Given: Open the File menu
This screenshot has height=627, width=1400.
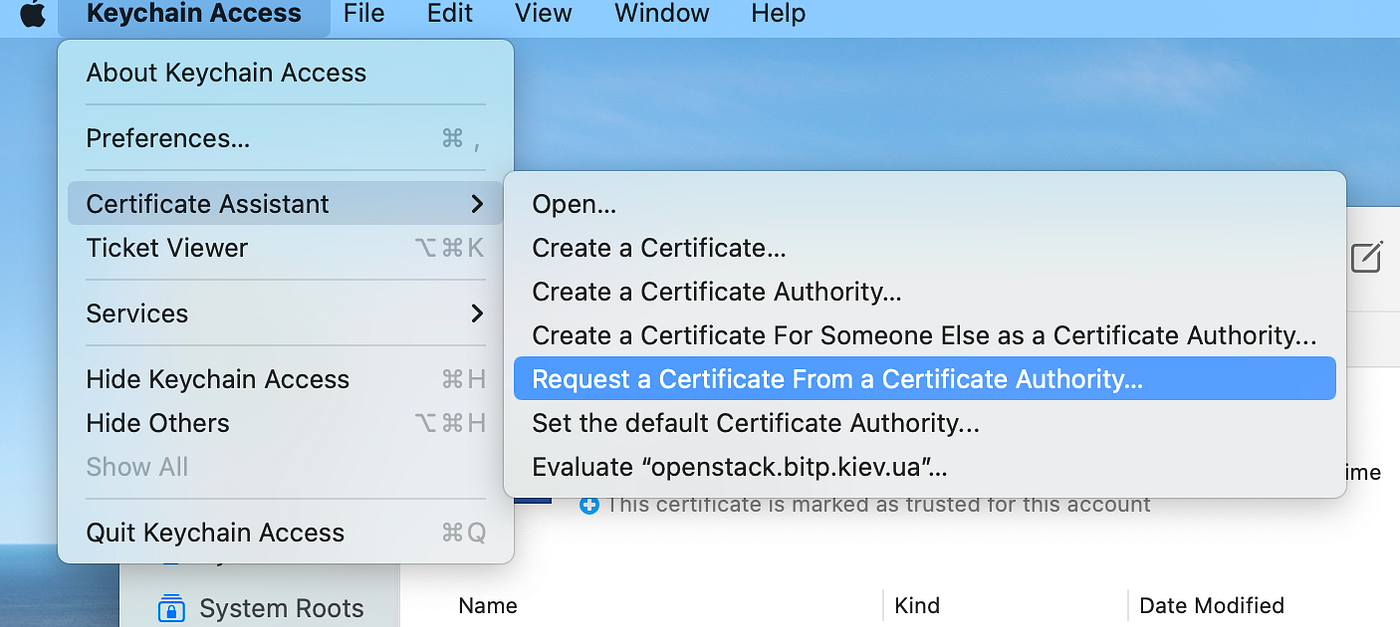Looking at the screenshot, I should click(363, 14).
